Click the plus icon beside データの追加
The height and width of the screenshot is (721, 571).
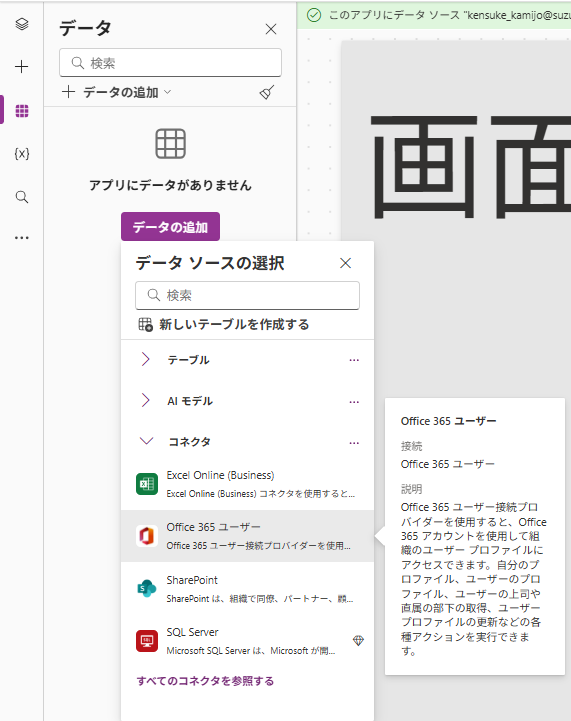point(69,92)
